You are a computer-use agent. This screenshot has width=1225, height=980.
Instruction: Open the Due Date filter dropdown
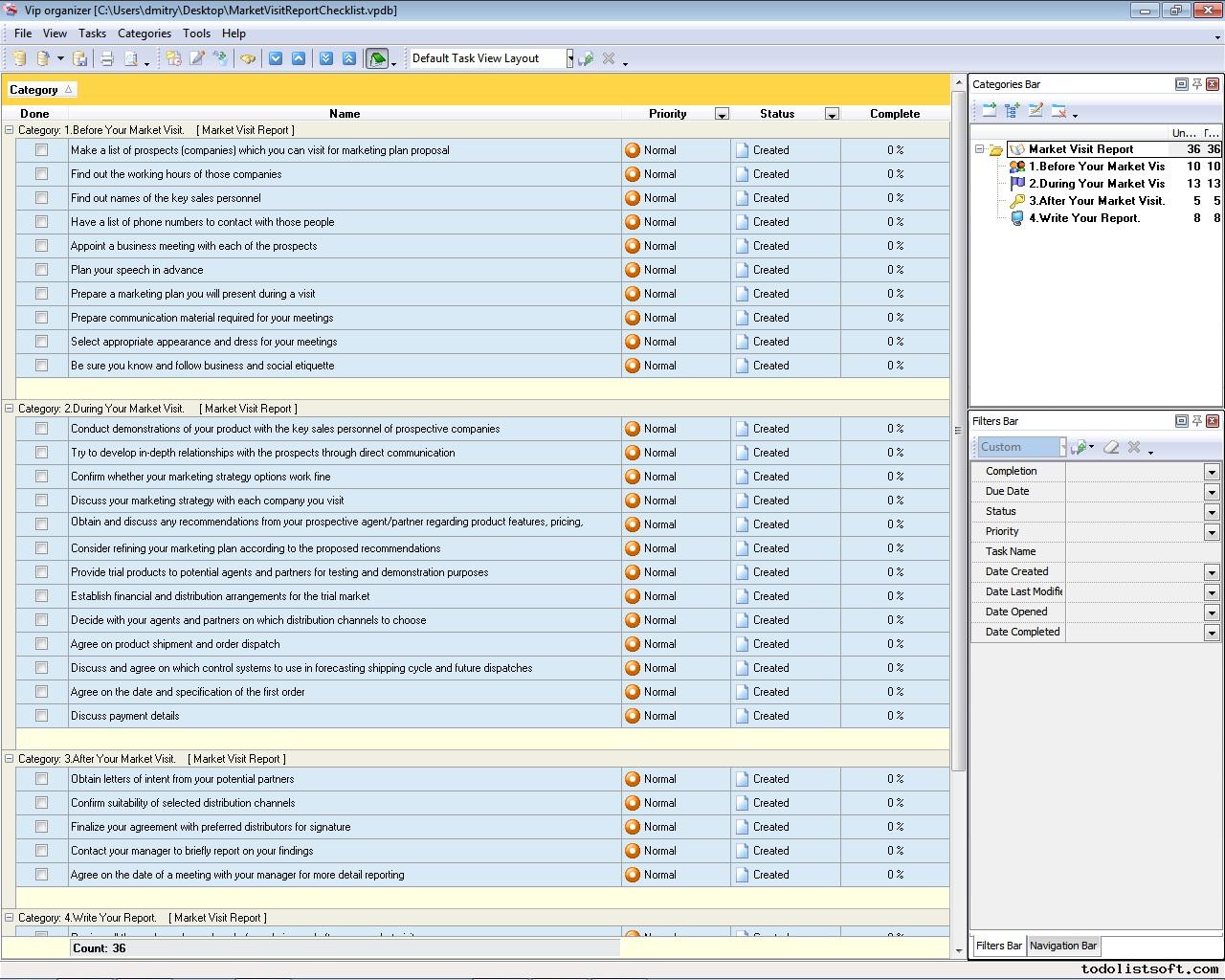point(1211,492)
